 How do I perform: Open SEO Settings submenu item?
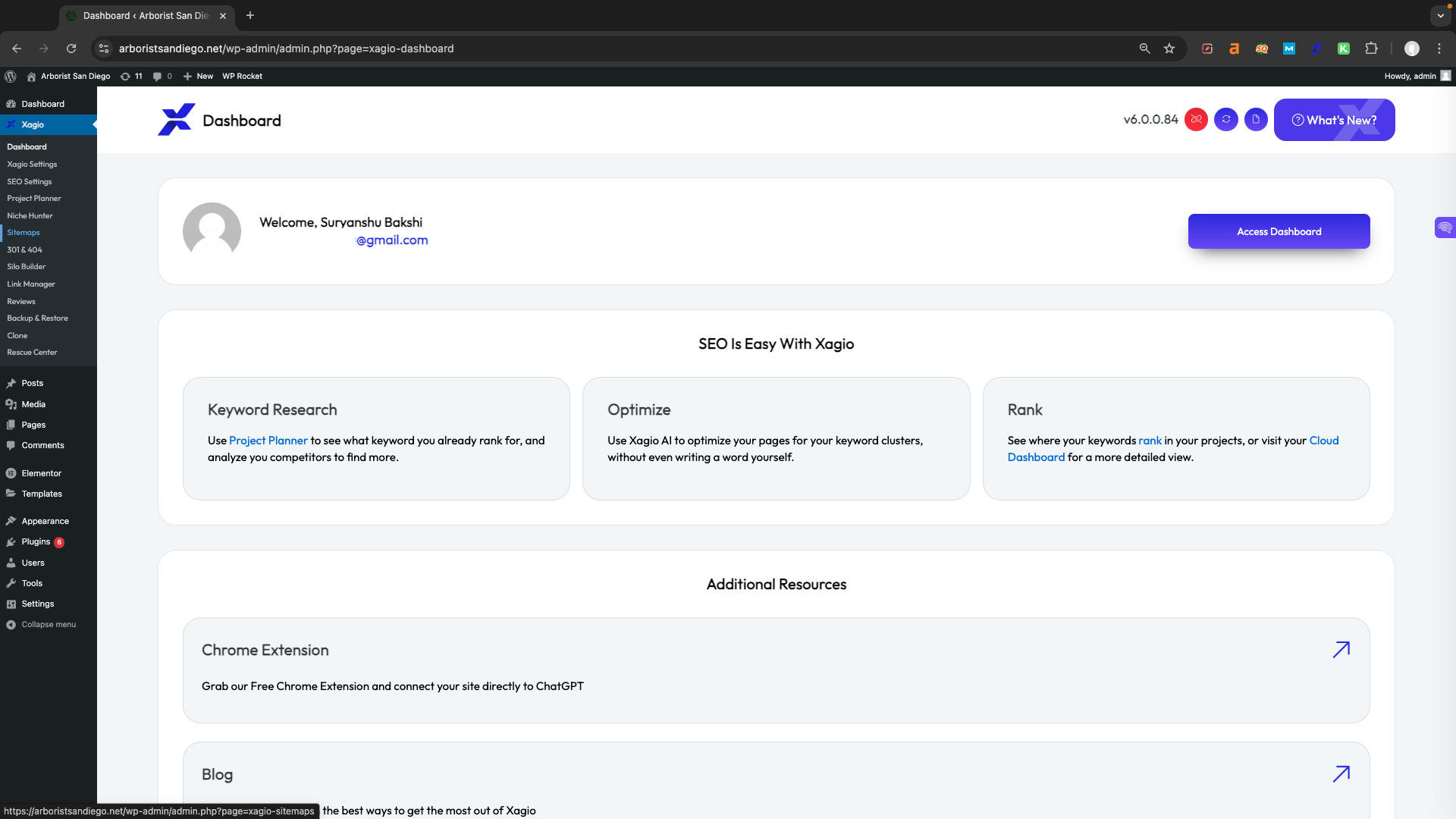click(30, 181)
